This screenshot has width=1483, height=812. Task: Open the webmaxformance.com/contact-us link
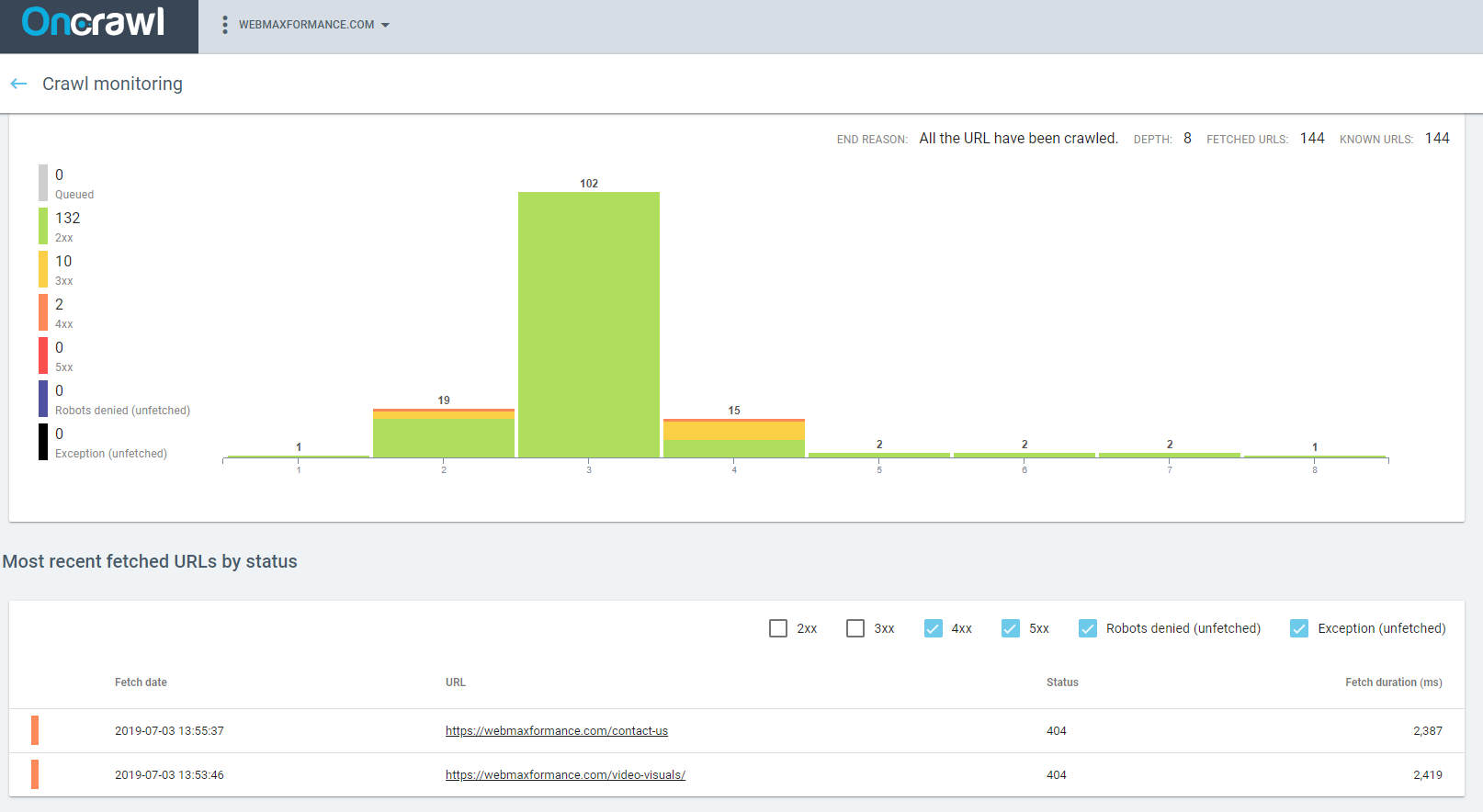(557, 731)
